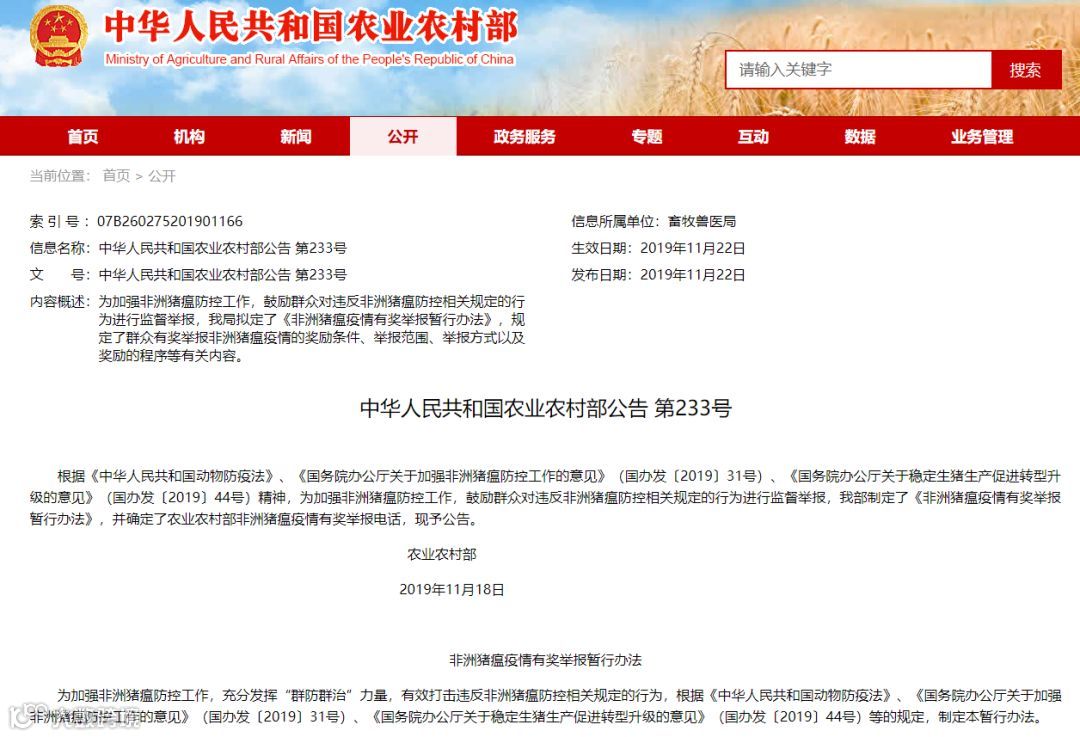Click the subtitle 非洲猪瘟疫情有奖举报暂行办法
The image size is (1080, 737).
tap(546, 660)
